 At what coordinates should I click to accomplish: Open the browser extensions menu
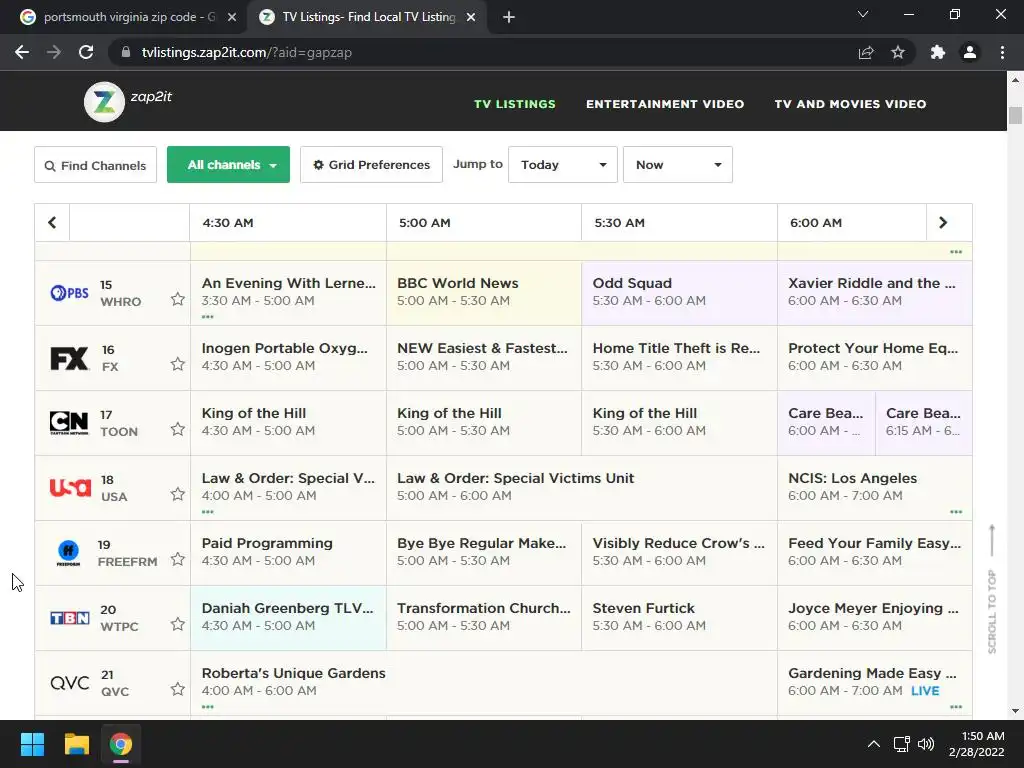938,52
